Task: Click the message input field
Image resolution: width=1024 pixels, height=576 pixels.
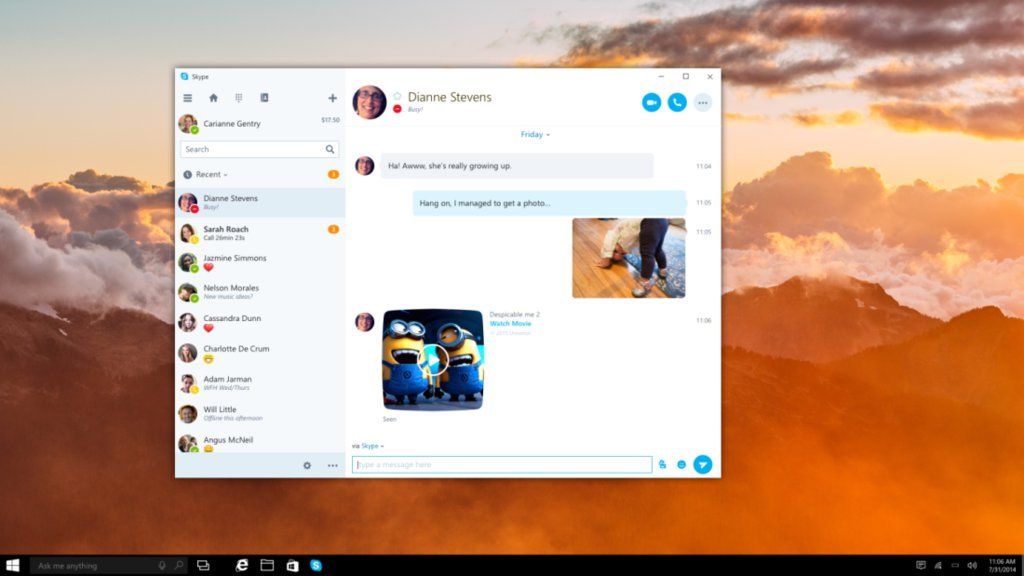Action: click(501, 465)
